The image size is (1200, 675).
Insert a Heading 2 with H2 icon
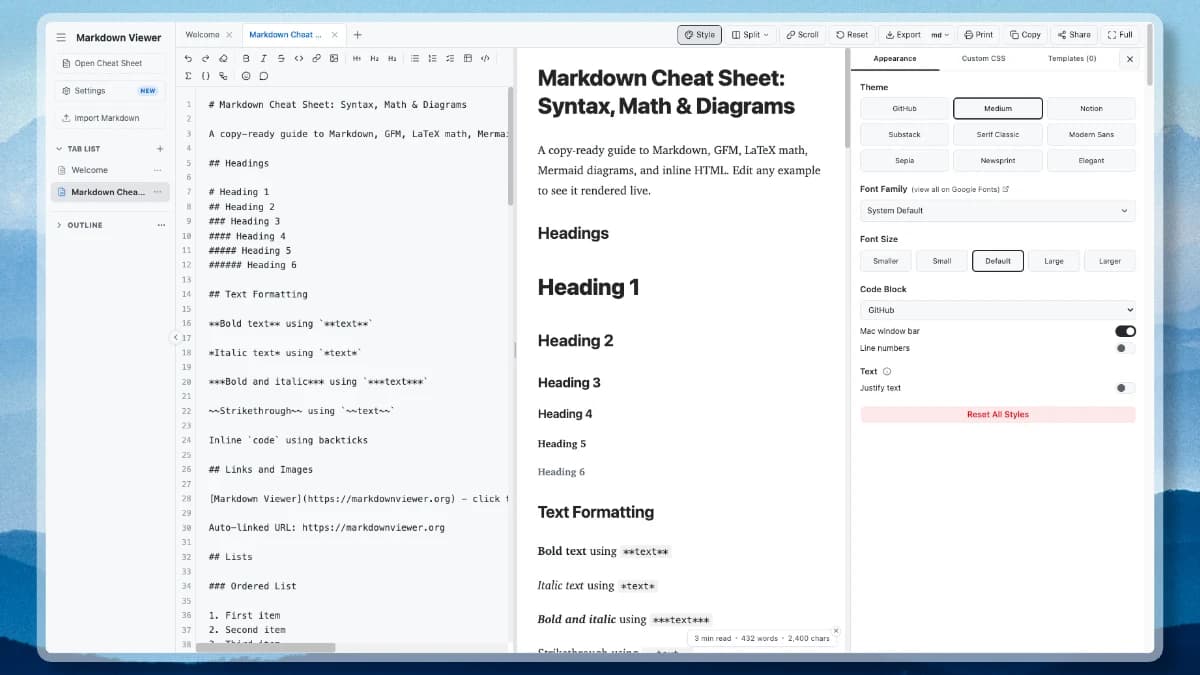click(x=375, y=58)
